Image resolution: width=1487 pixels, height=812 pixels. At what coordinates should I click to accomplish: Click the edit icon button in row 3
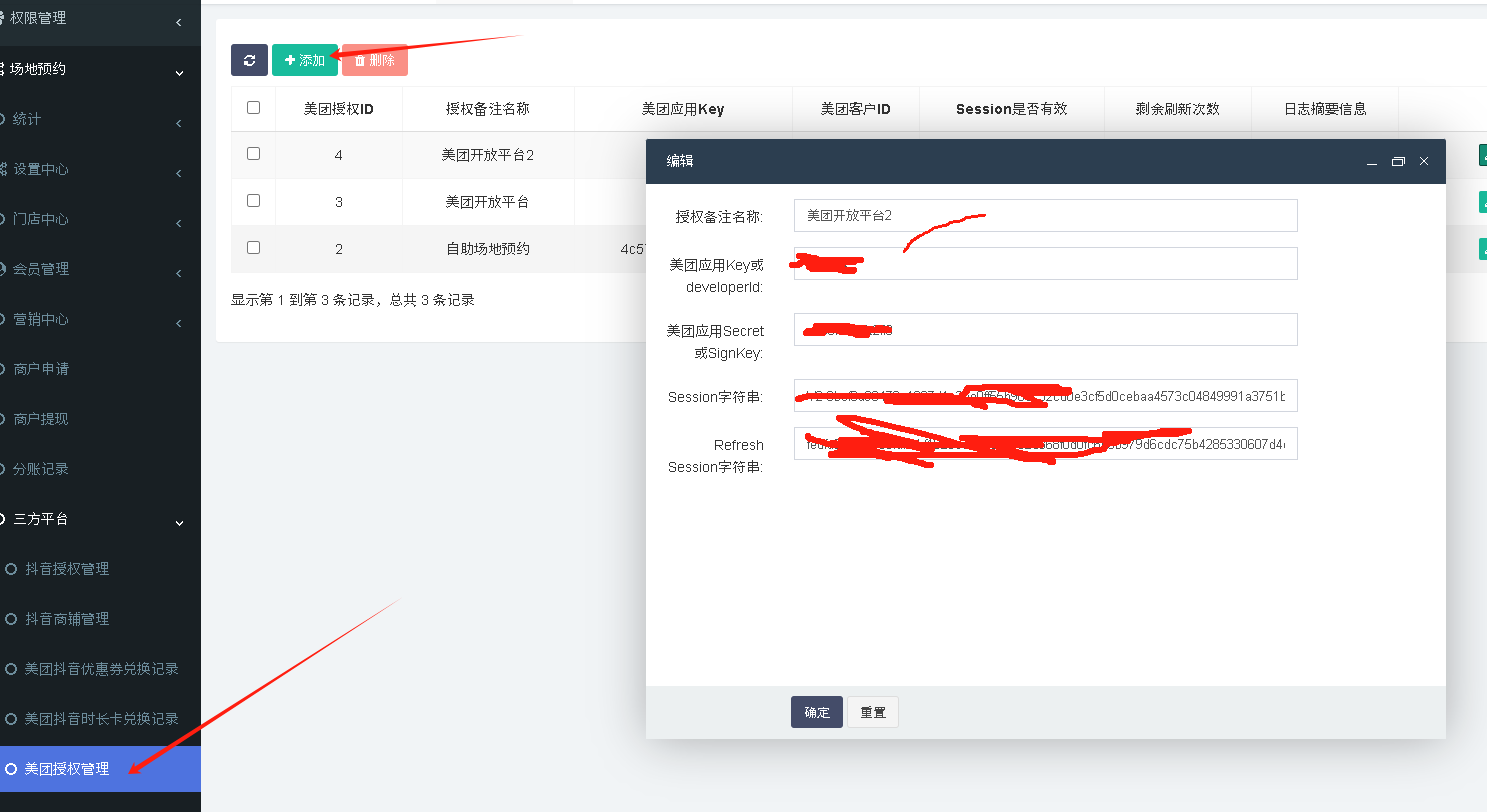tap(1483, 202)
